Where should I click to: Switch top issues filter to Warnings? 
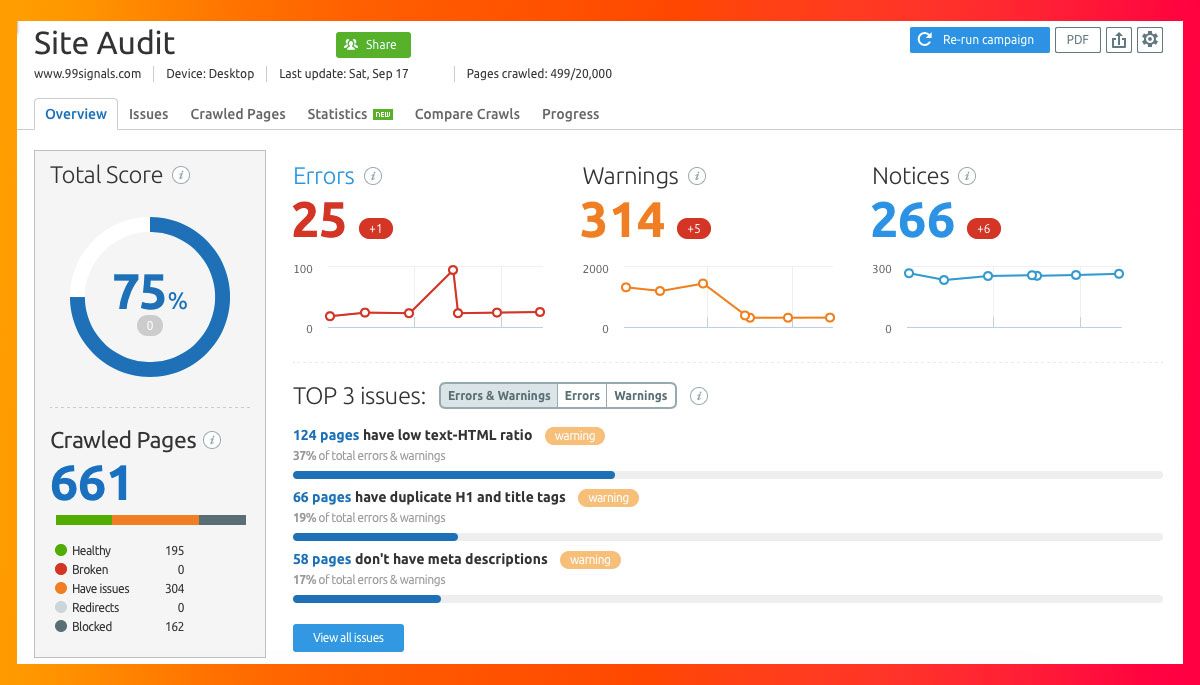[x=641, y=396]
